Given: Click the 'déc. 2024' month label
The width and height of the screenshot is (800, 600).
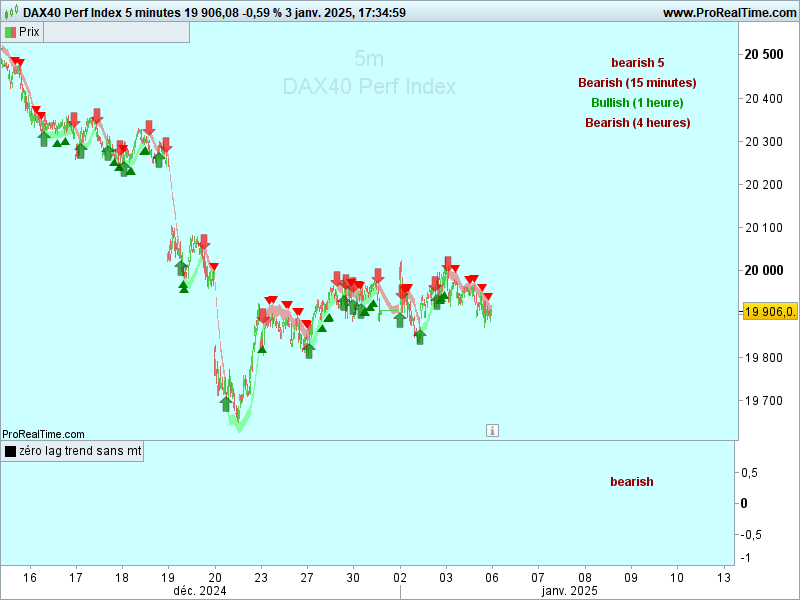Looking at the screenshot, I should pos(200,591).
